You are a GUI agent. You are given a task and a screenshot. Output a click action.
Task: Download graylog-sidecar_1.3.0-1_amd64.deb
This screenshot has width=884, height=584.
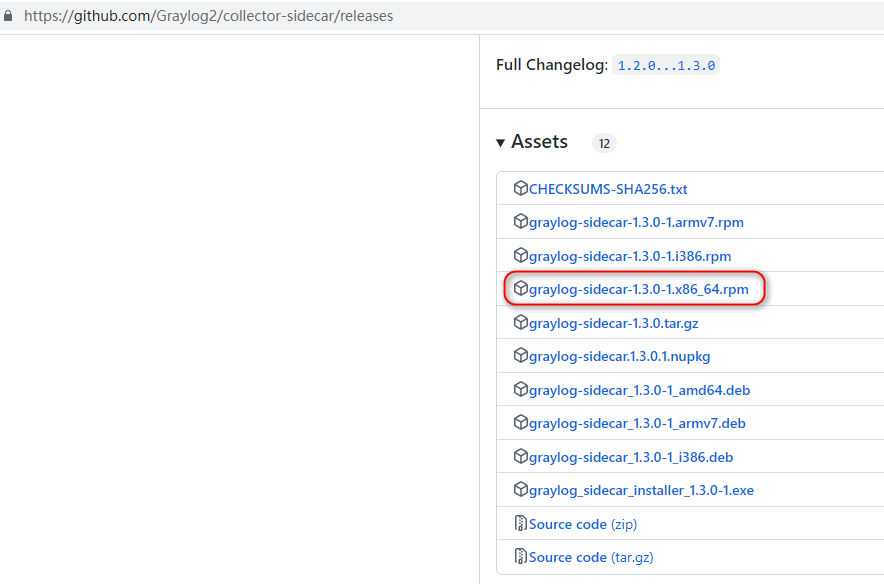coord(639,390)
